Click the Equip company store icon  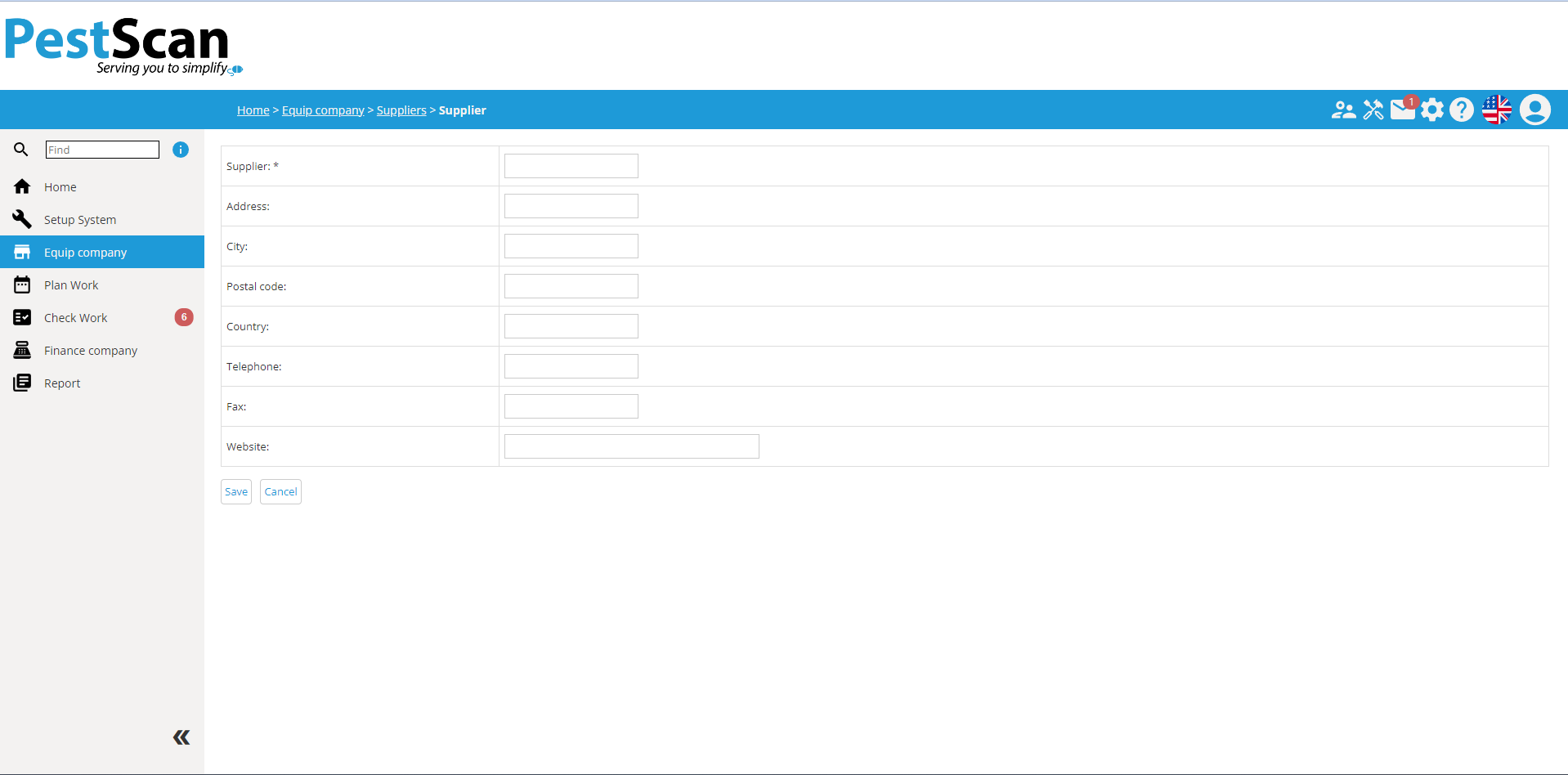click(22, 252)
